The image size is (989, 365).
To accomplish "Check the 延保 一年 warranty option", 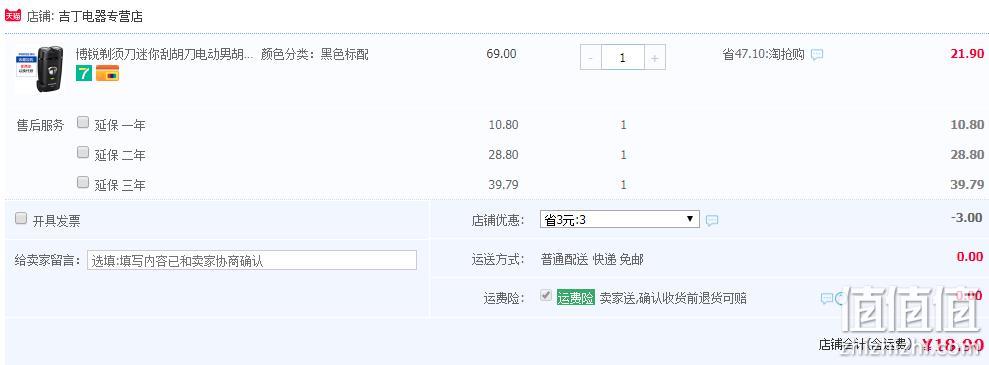I will (x=83, y=123).
